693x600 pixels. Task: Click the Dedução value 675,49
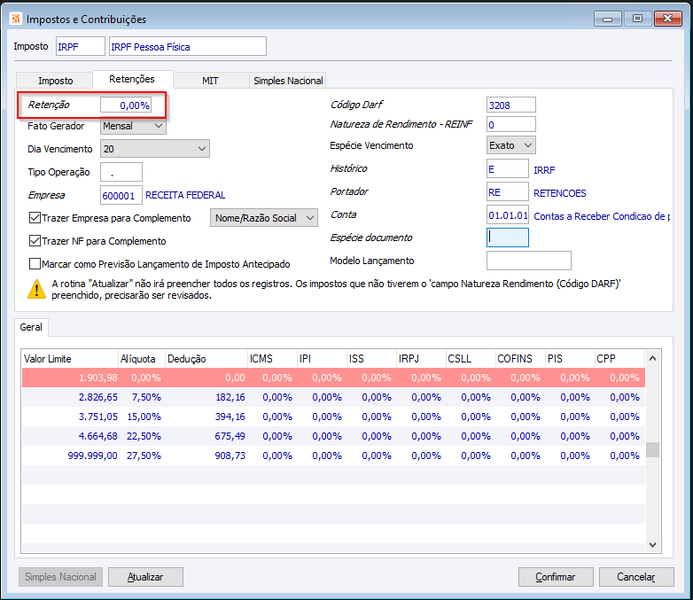[x=230, y=436]
